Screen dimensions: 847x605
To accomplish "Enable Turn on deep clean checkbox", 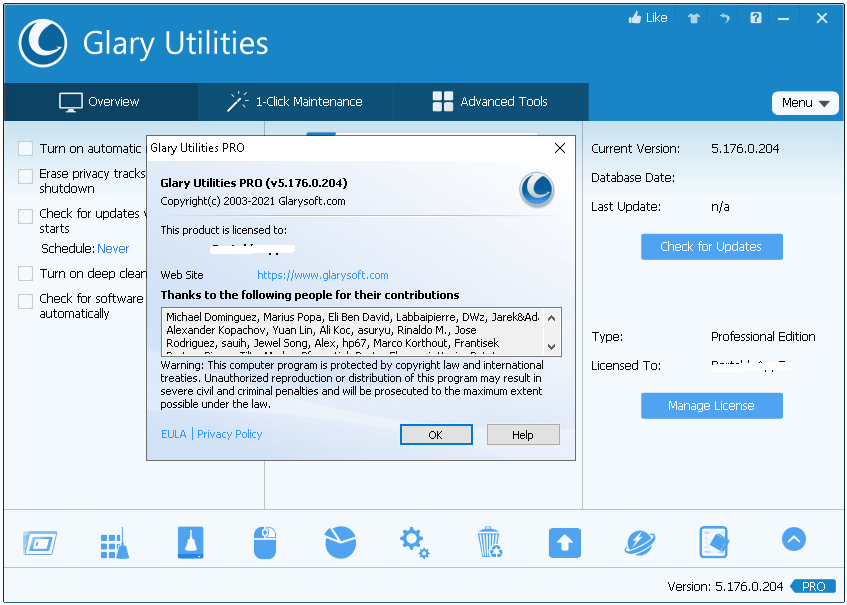I will [x=25, y=273].
